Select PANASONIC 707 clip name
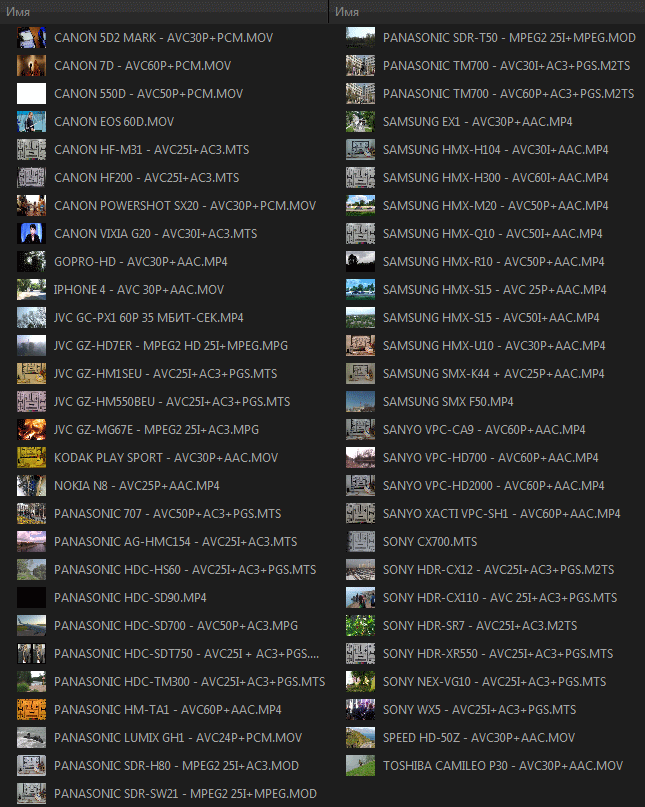 [x=168, y=514]
